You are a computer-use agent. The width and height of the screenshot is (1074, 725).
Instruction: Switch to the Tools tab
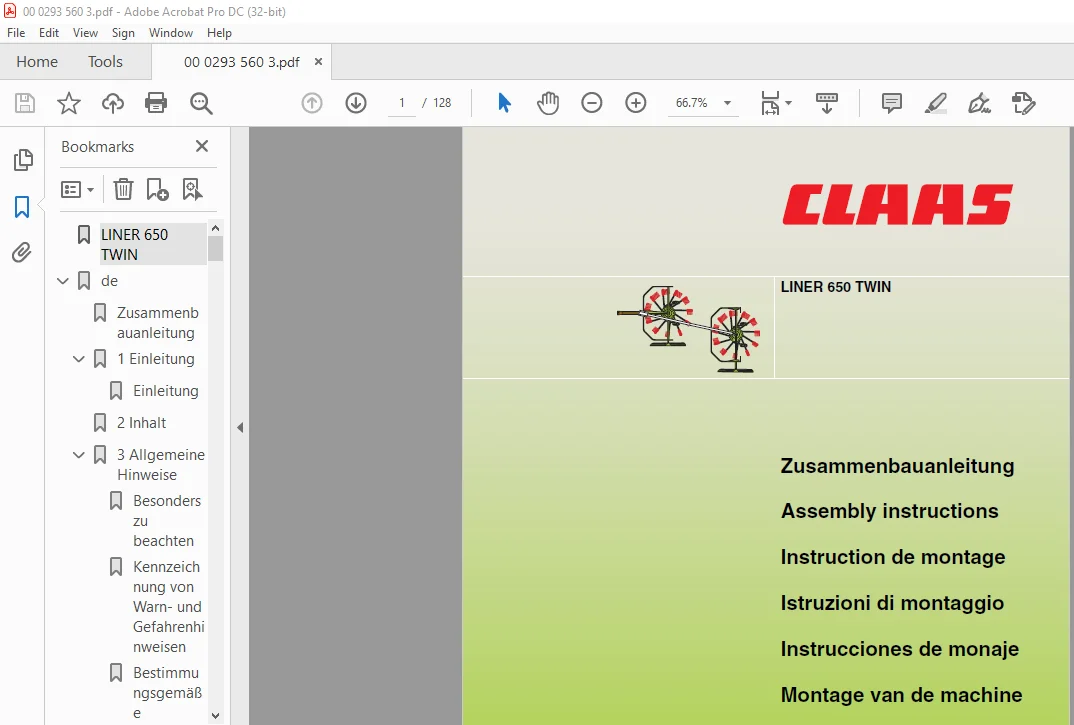point(105,62)
